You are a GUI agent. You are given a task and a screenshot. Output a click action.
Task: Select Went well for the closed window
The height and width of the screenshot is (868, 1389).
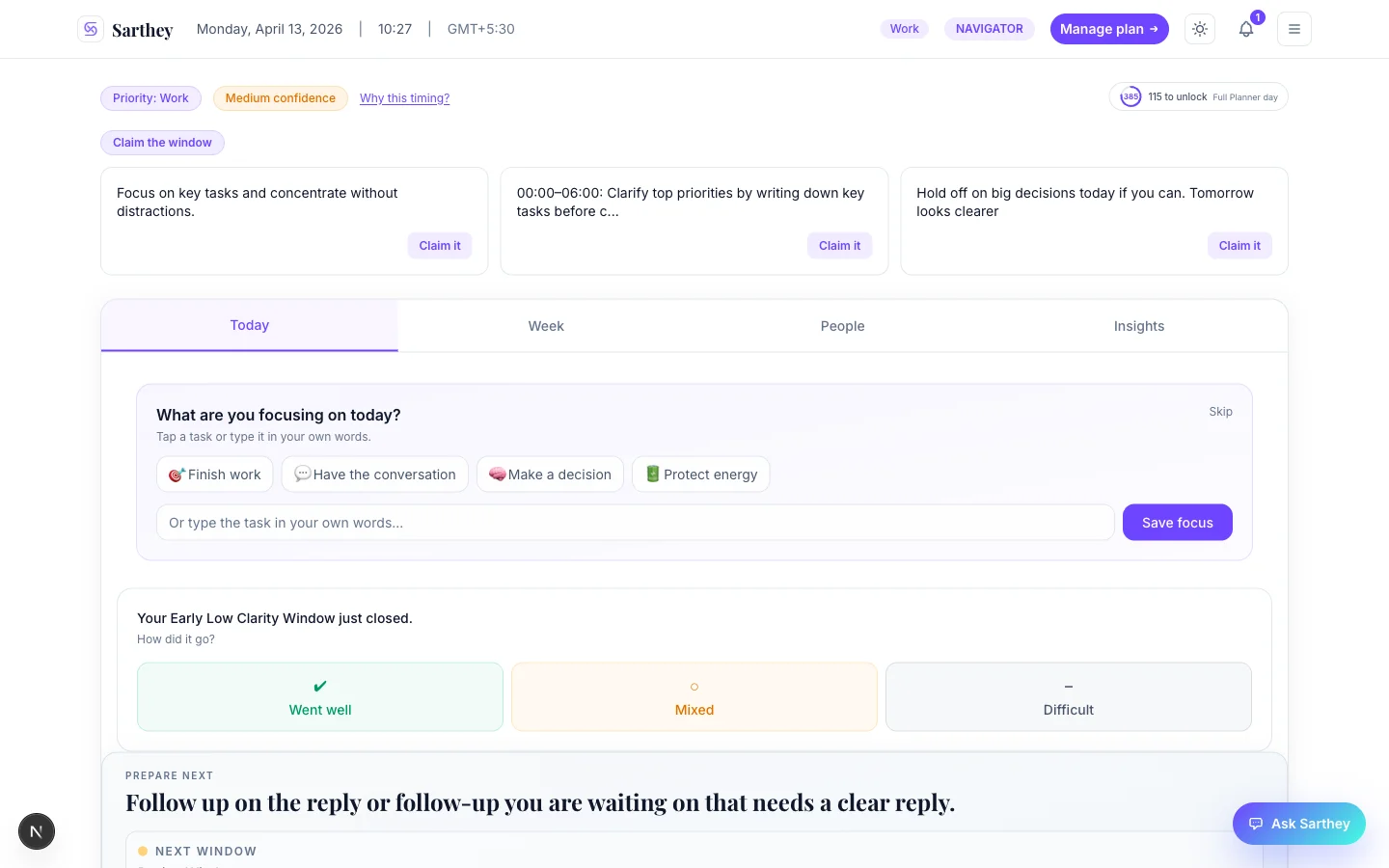pyautogui.click(x=319, y=696)
